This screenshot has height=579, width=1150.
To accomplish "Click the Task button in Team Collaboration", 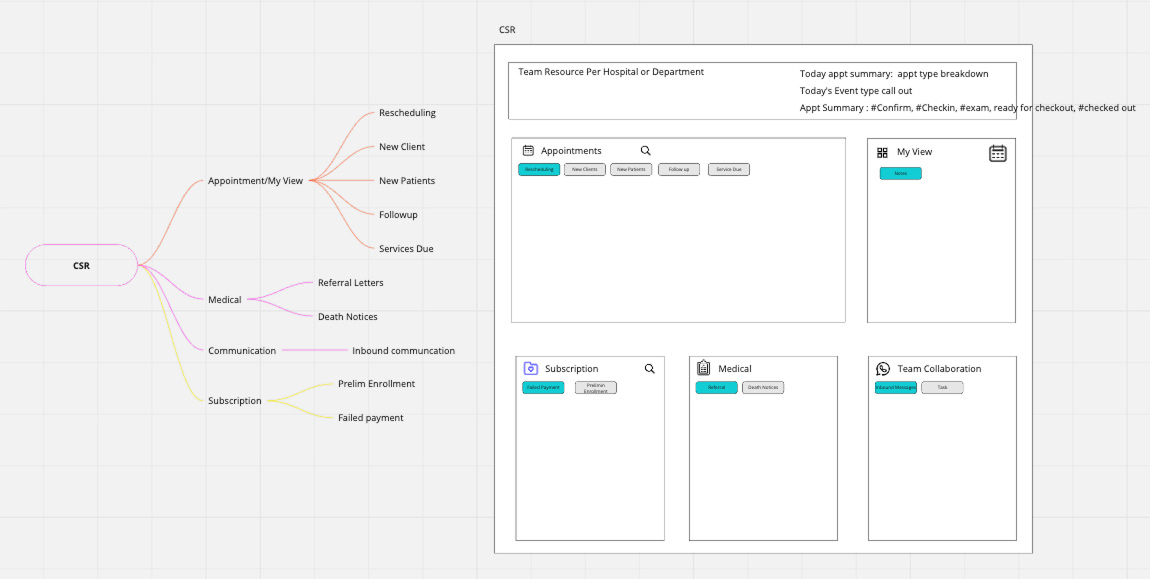I will 942,388.
